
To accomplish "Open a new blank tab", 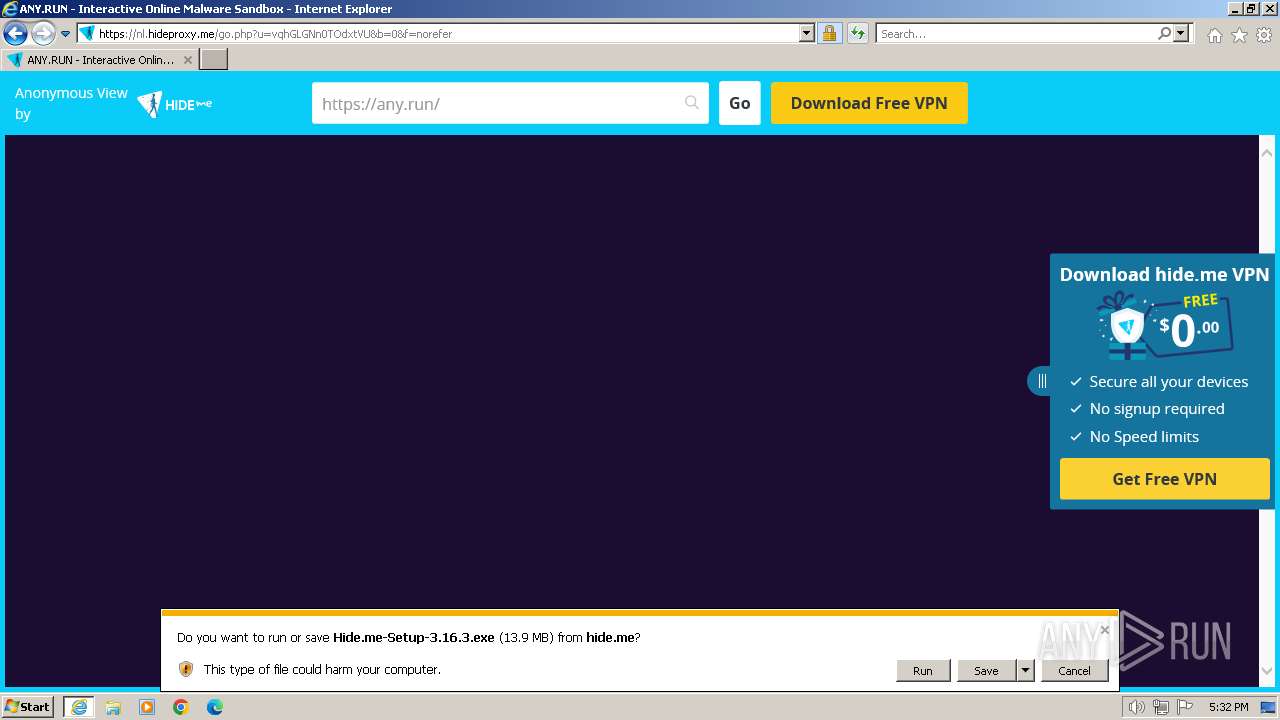I will (x=214, y=60).
